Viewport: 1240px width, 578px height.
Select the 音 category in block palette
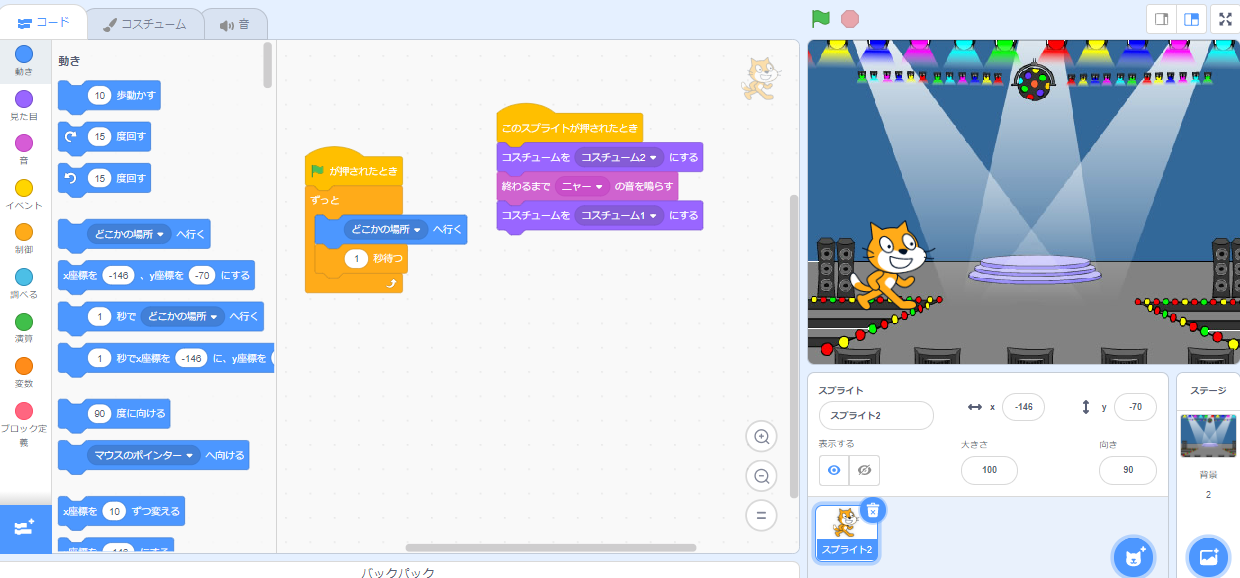coord(24,149)
